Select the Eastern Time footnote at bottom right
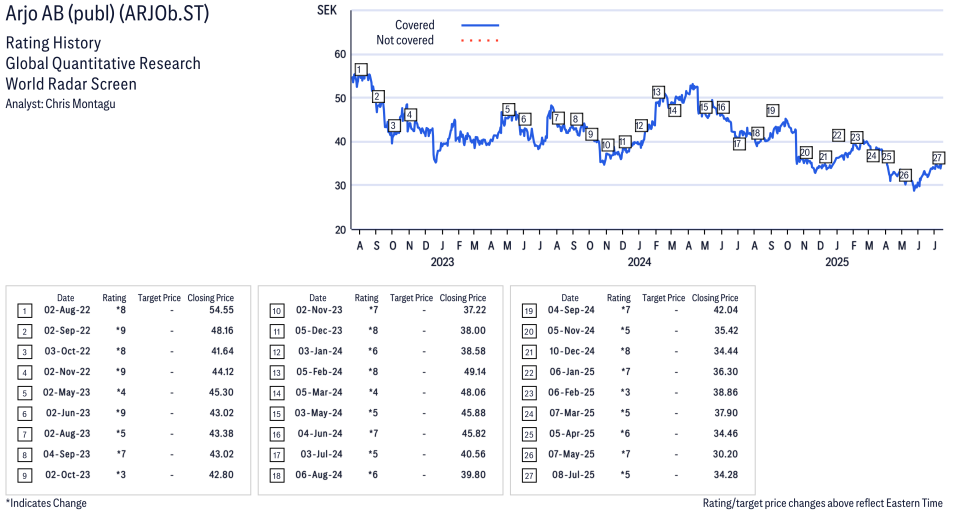Image resolution: width=954 pixels, height=510 pixels. tap(823, 503)
